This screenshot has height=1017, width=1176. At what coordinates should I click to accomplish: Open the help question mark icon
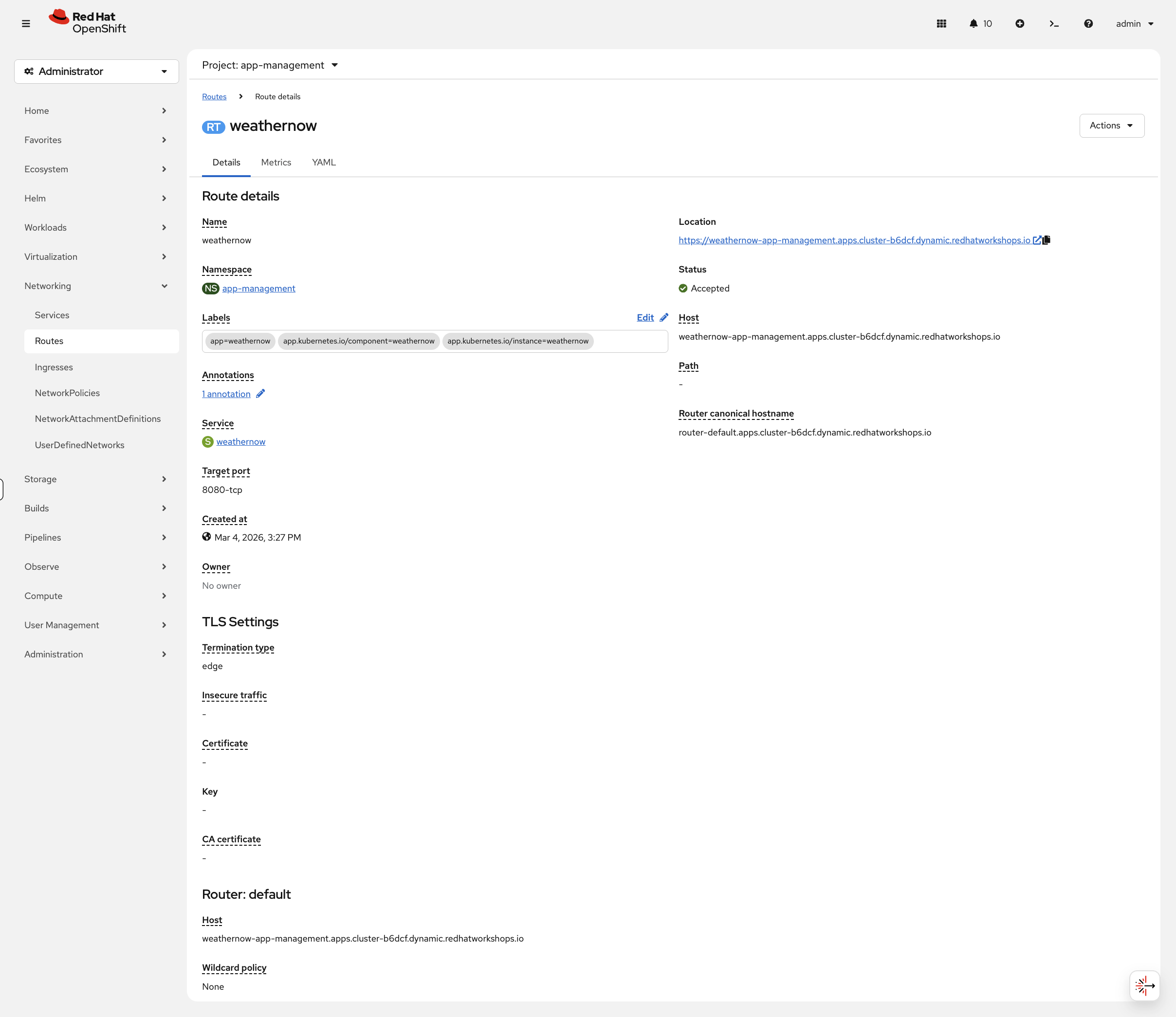coord(1087,24)
